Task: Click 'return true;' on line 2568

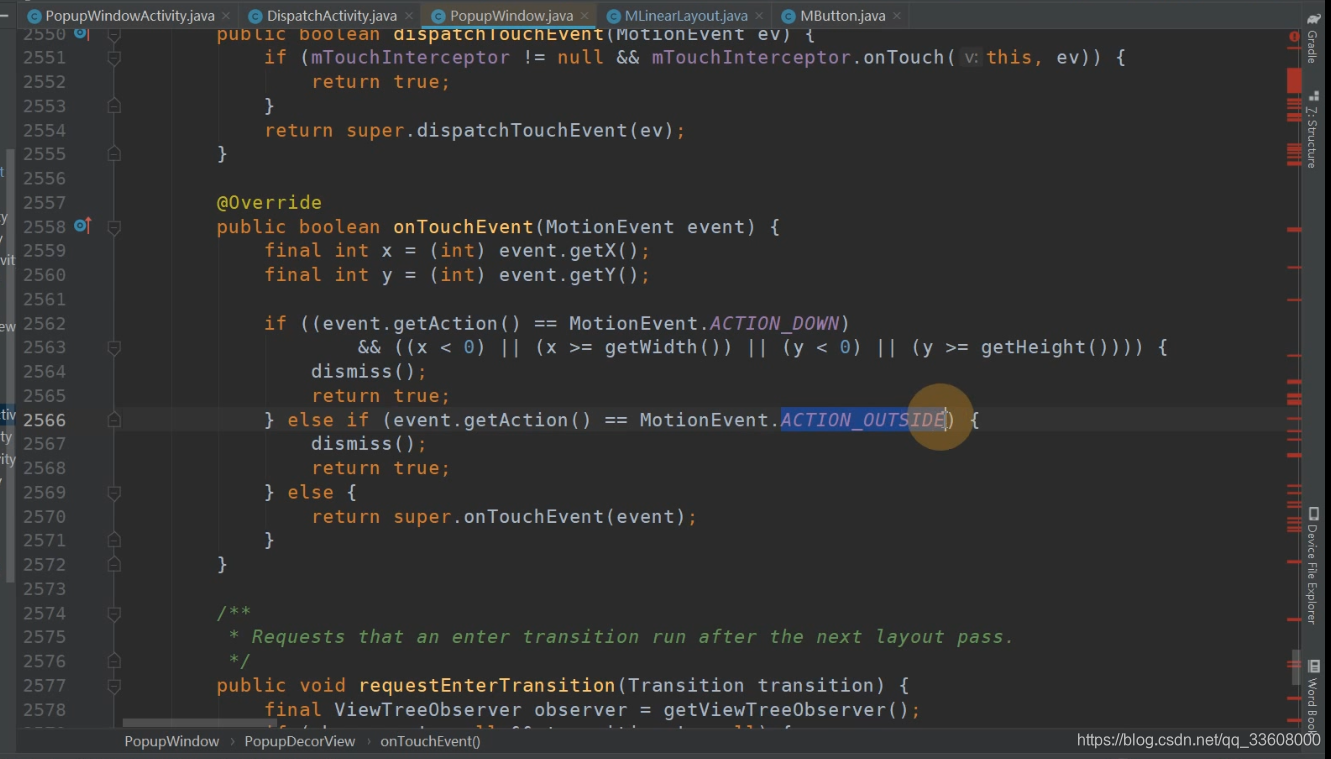Action: 381,468
